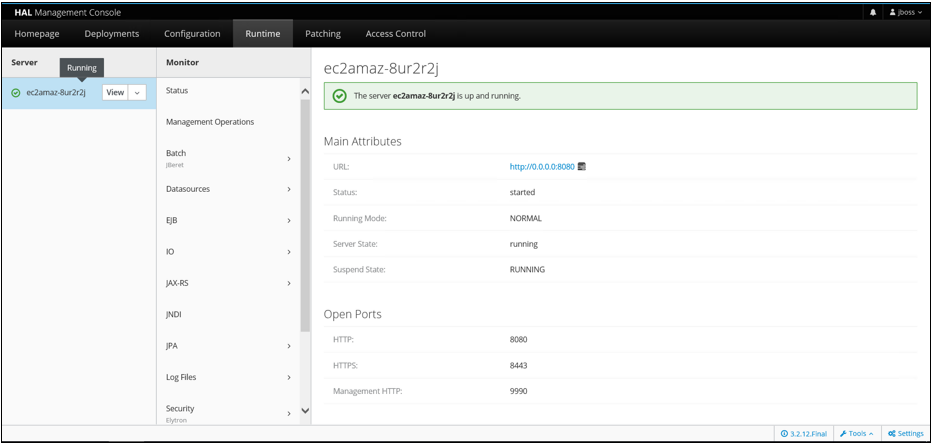Go to the Homepage tab
This screenshot has width=934, height=444.
pos(37,33)
